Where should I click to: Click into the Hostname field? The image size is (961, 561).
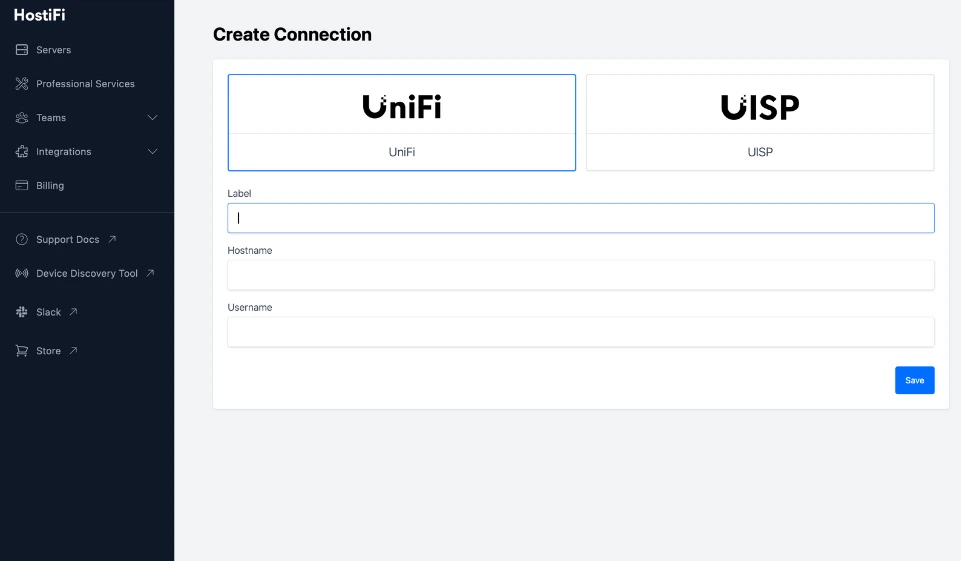[x=580, y=275]
